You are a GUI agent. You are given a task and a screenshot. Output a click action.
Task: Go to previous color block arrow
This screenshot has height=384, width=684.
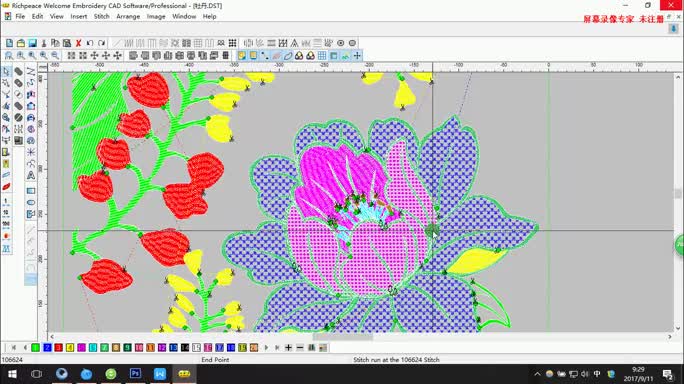click(x=25, y=347)
